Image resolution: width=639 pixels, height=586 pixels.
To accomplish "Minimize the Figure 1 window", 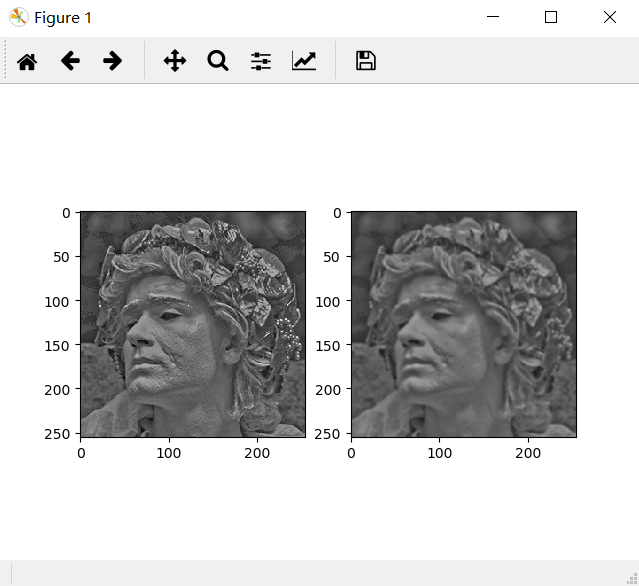I will (493, 17).
